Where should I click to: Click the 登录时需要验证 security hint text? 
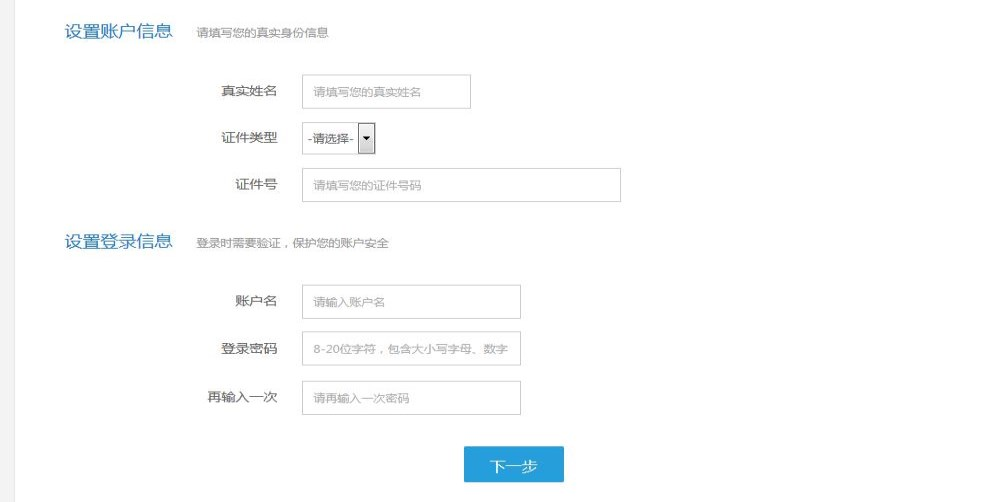pyautogui.click(x=292, y=243)
